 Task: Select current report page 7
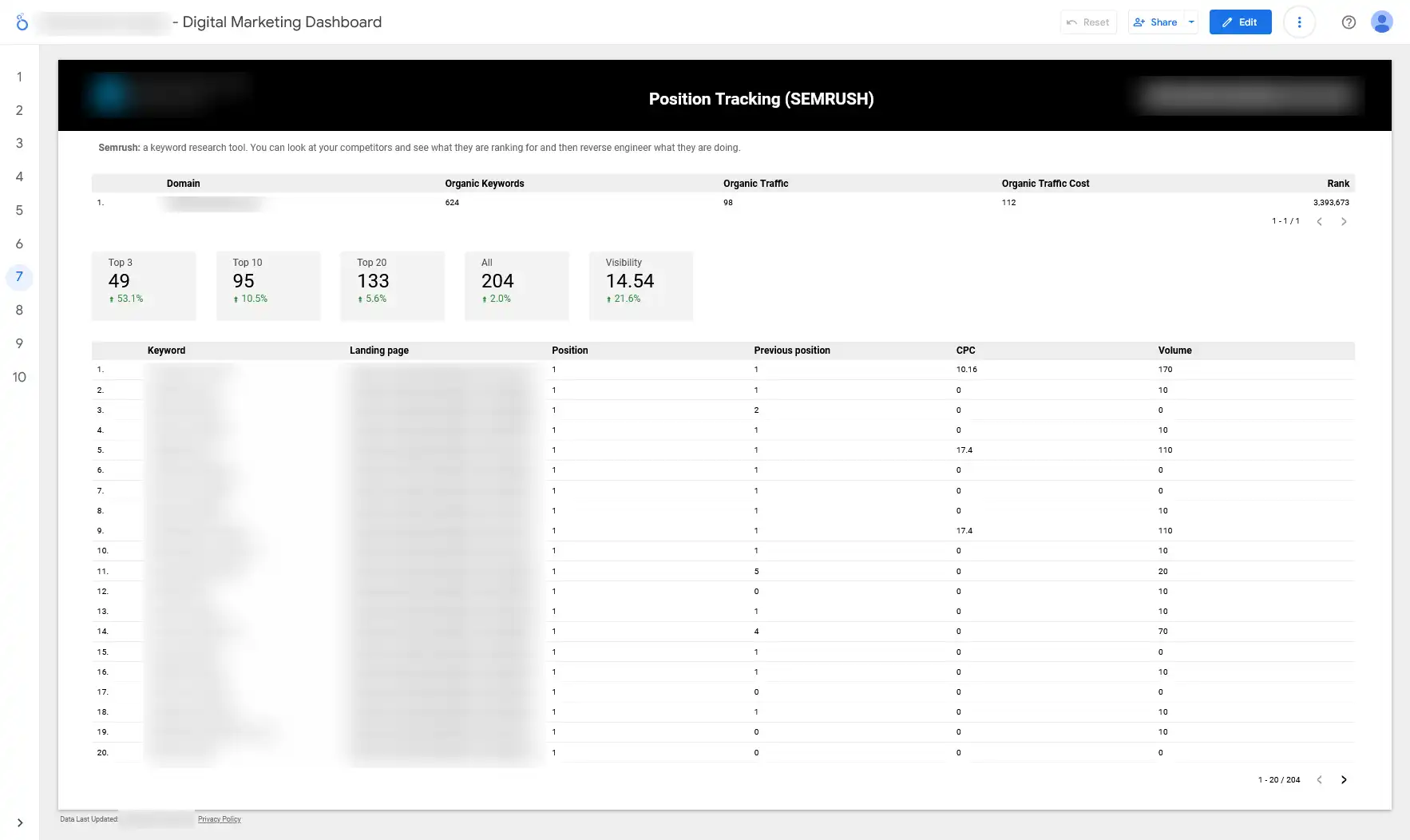[19, 277]
